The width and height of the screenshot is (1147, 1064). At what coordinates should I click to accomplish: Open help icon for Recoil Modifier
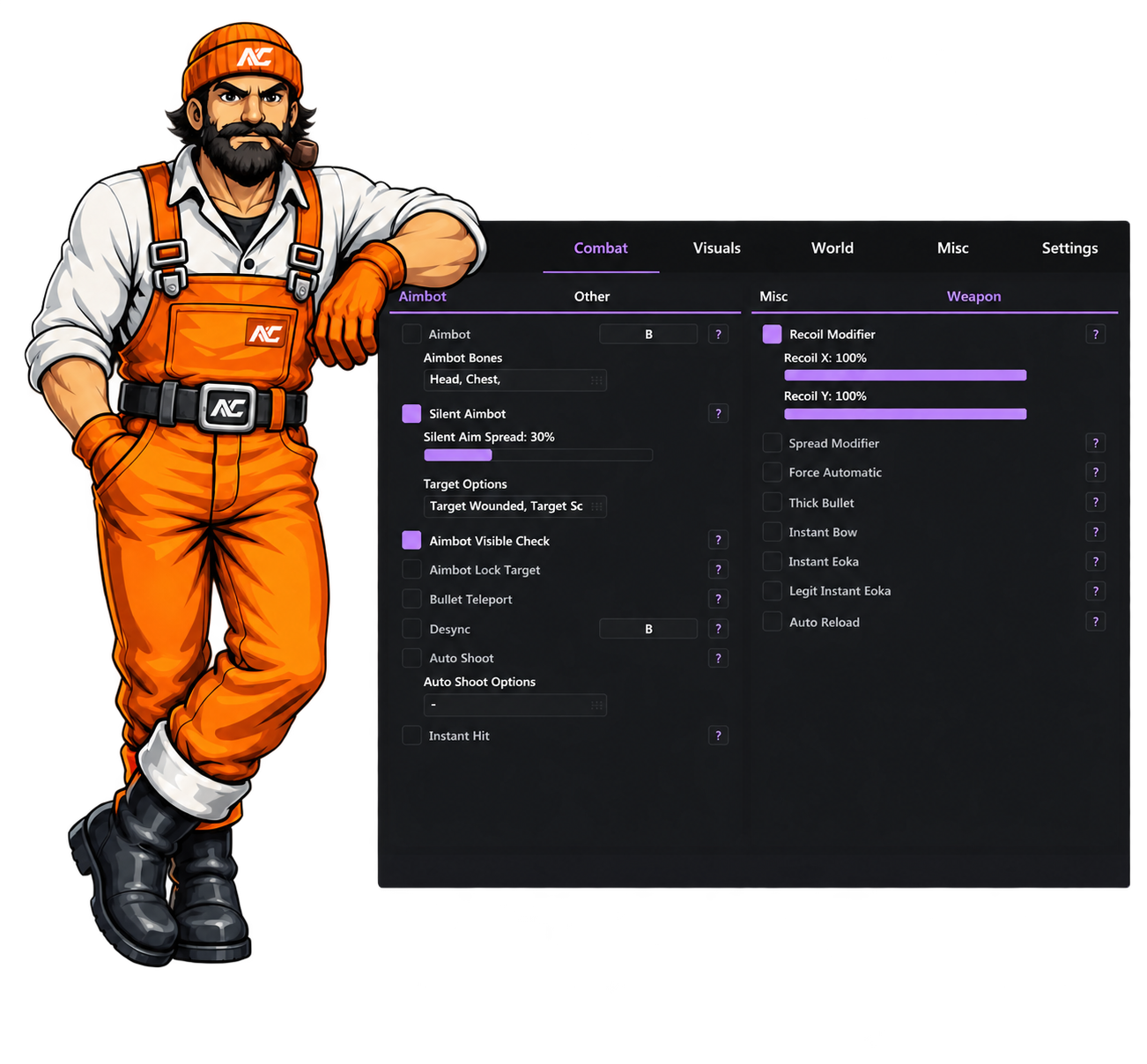click(1095, 335)
